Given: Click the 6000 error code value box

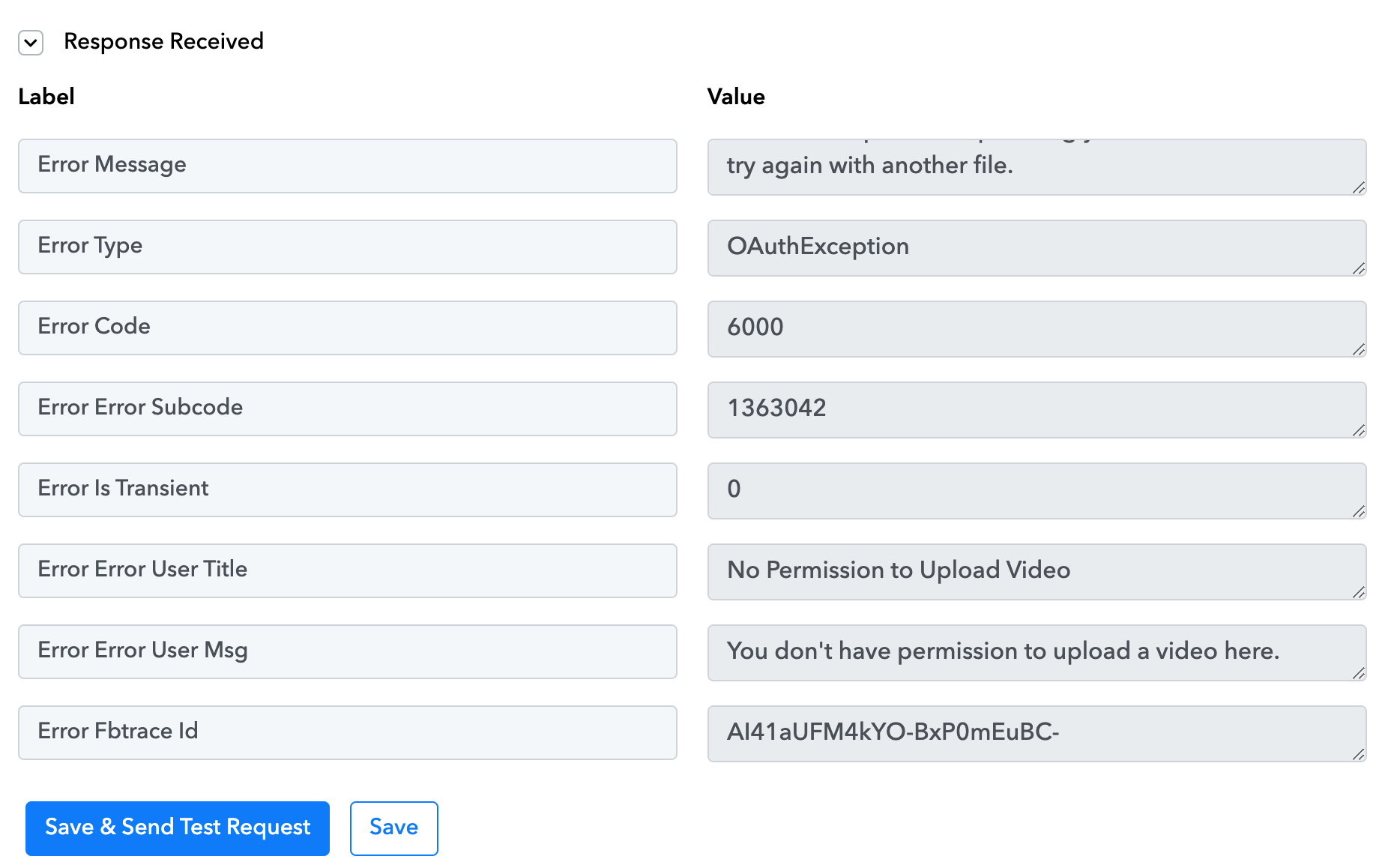Looking at the screenshot, I should (x=1037, y=329).
